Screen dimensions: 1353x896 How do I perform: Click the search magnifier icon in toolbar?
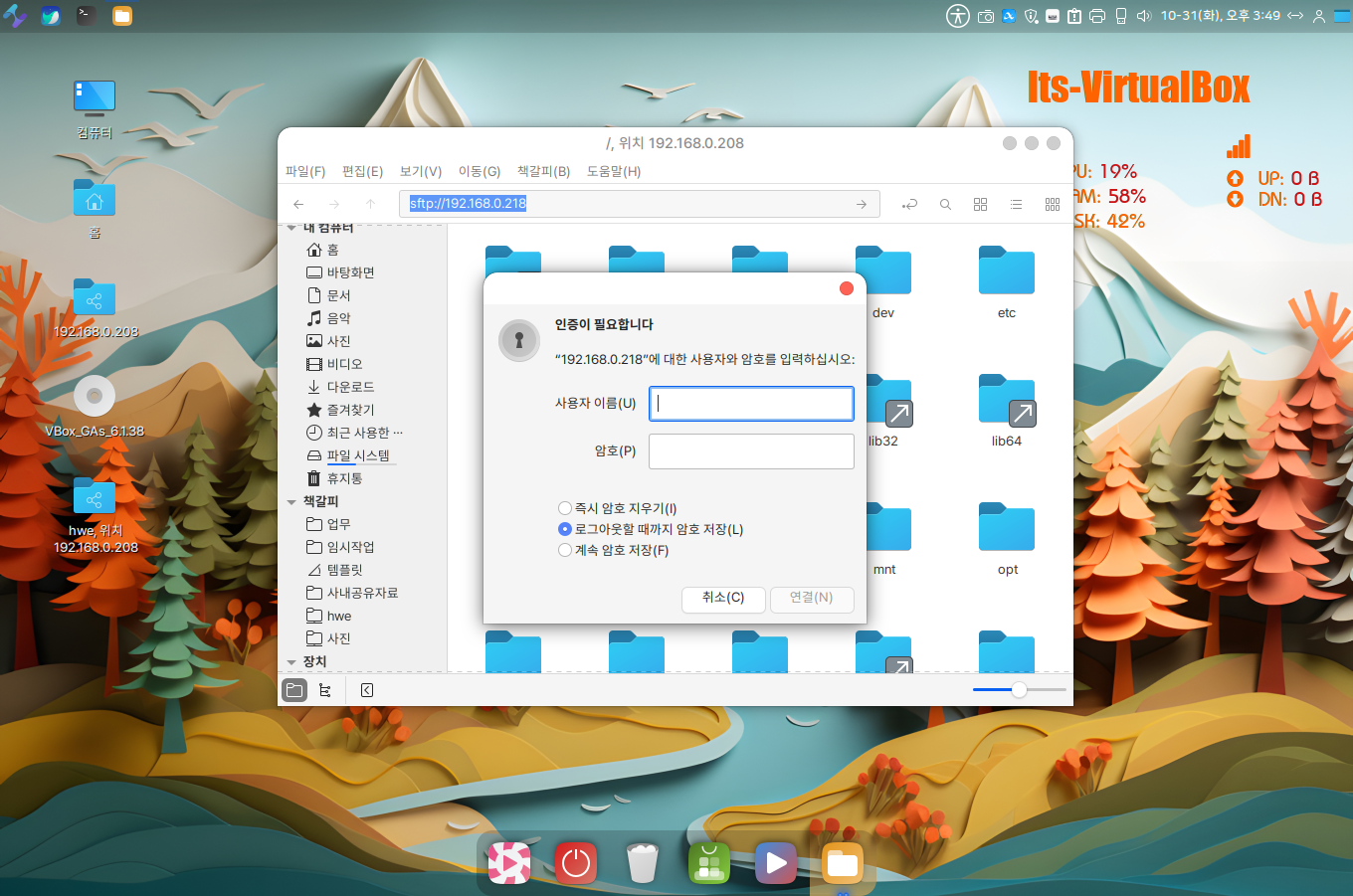click(x=945, y=204)
